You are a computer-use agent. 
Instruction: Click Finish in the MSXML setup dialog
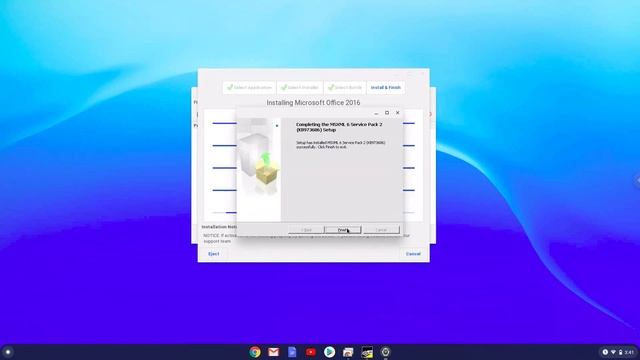[342, 230]
